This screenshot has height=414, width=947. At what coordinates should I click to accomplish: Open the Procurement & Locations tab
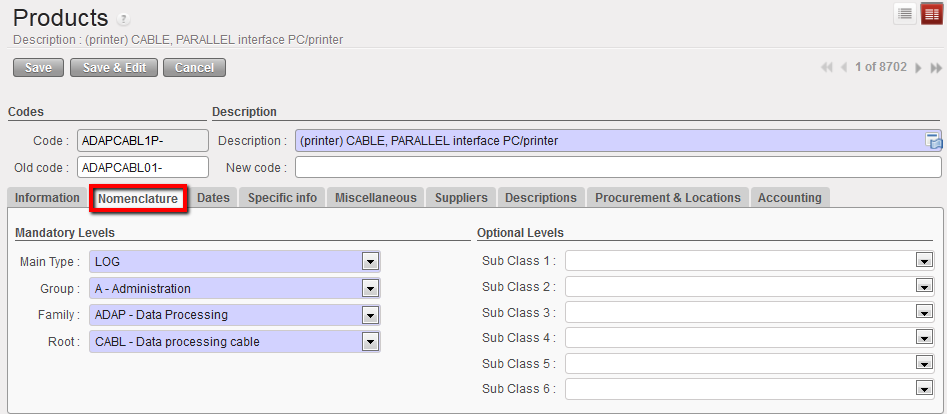[x=668, y=198]
